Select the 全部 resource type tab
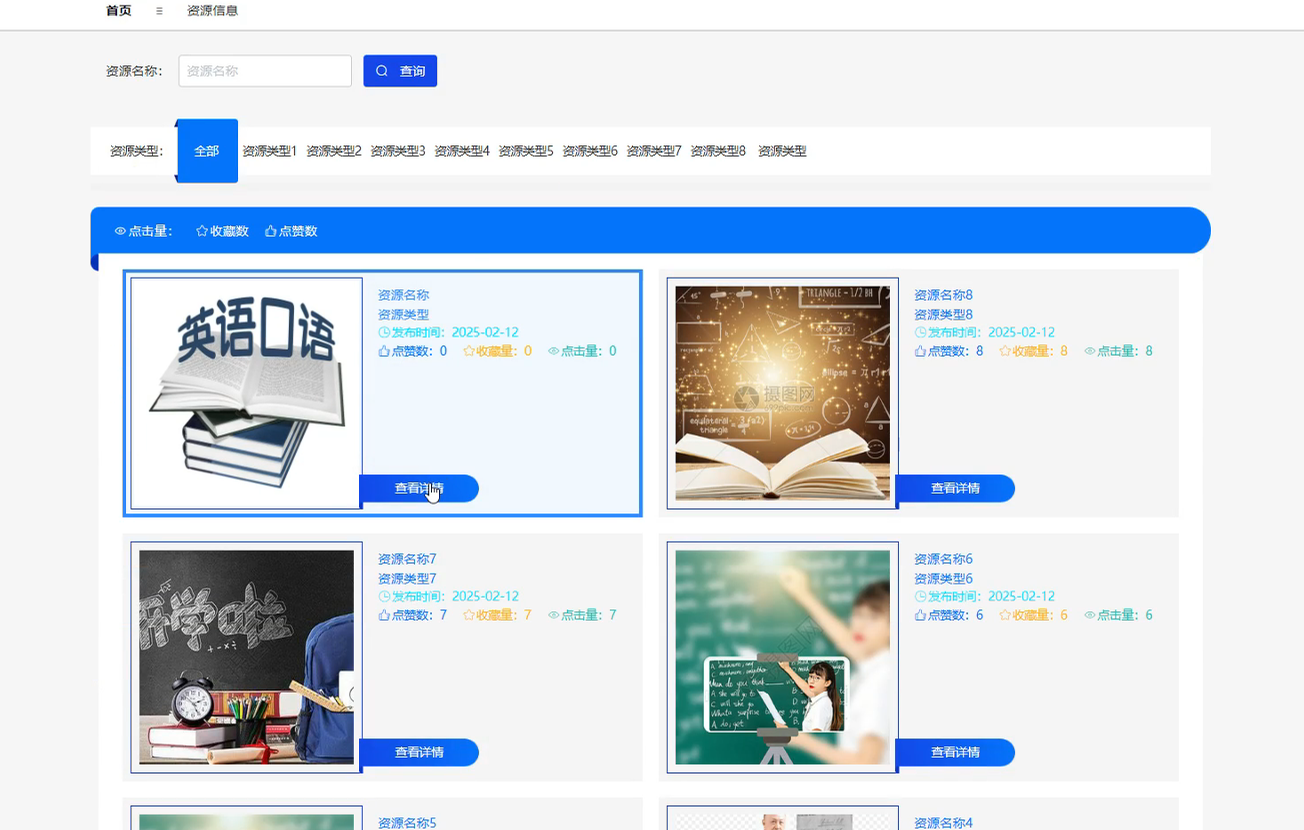The height and width of the screenshot is (830, 1304). (207, 151)
